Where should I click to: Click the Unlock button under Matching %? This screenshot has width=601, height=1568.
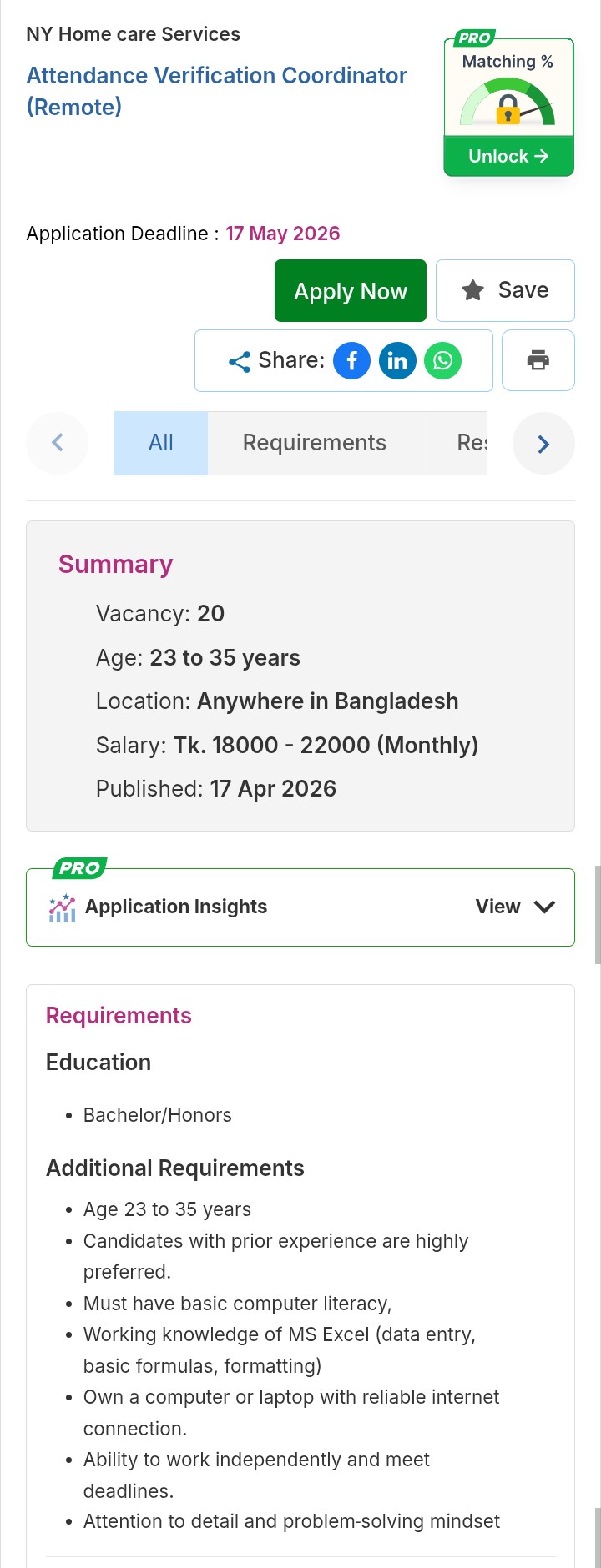pyautogui.click(x=508, y=156)
